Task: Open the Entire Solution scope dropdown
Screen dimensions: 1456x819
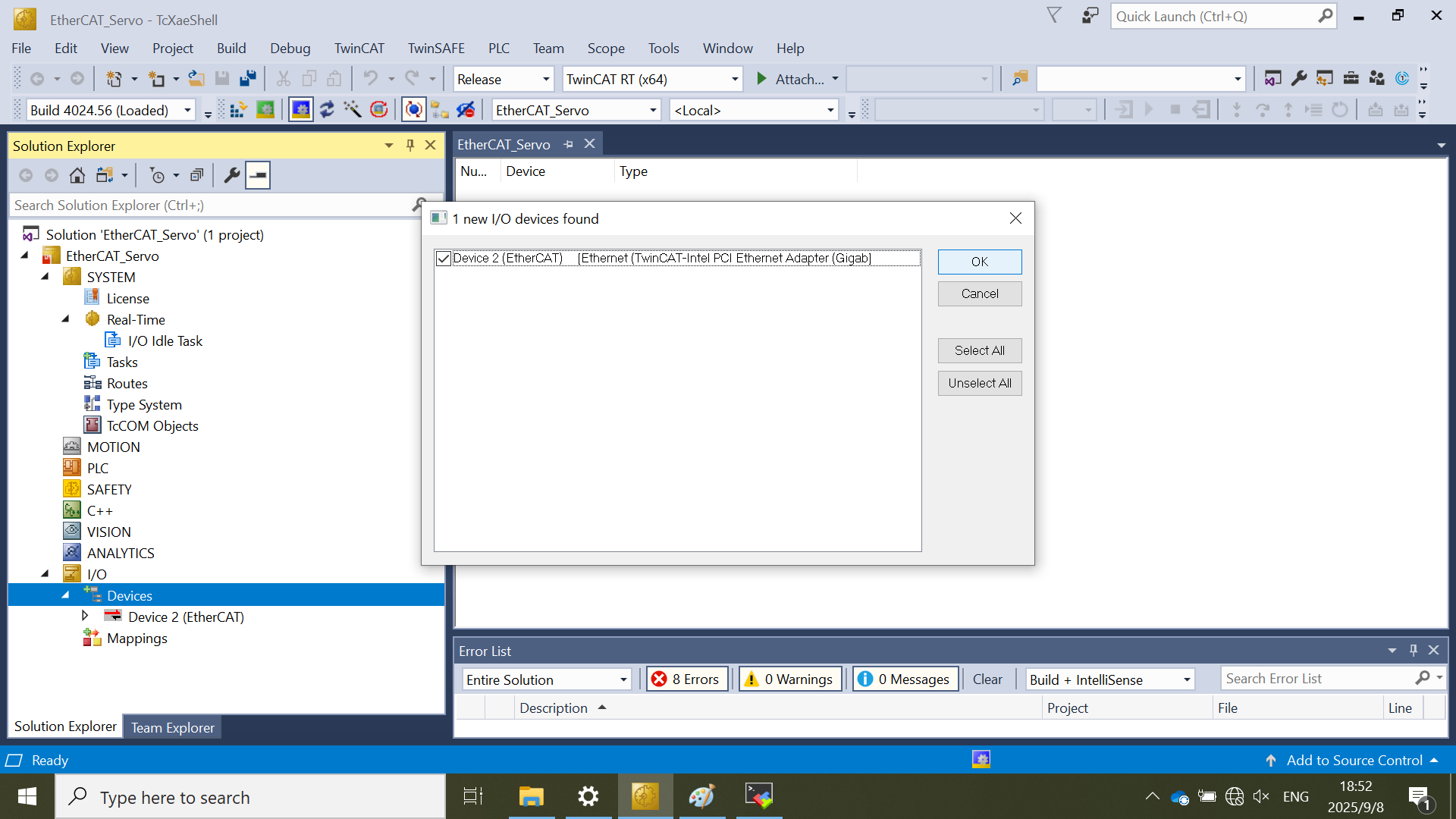Action: 623,679
